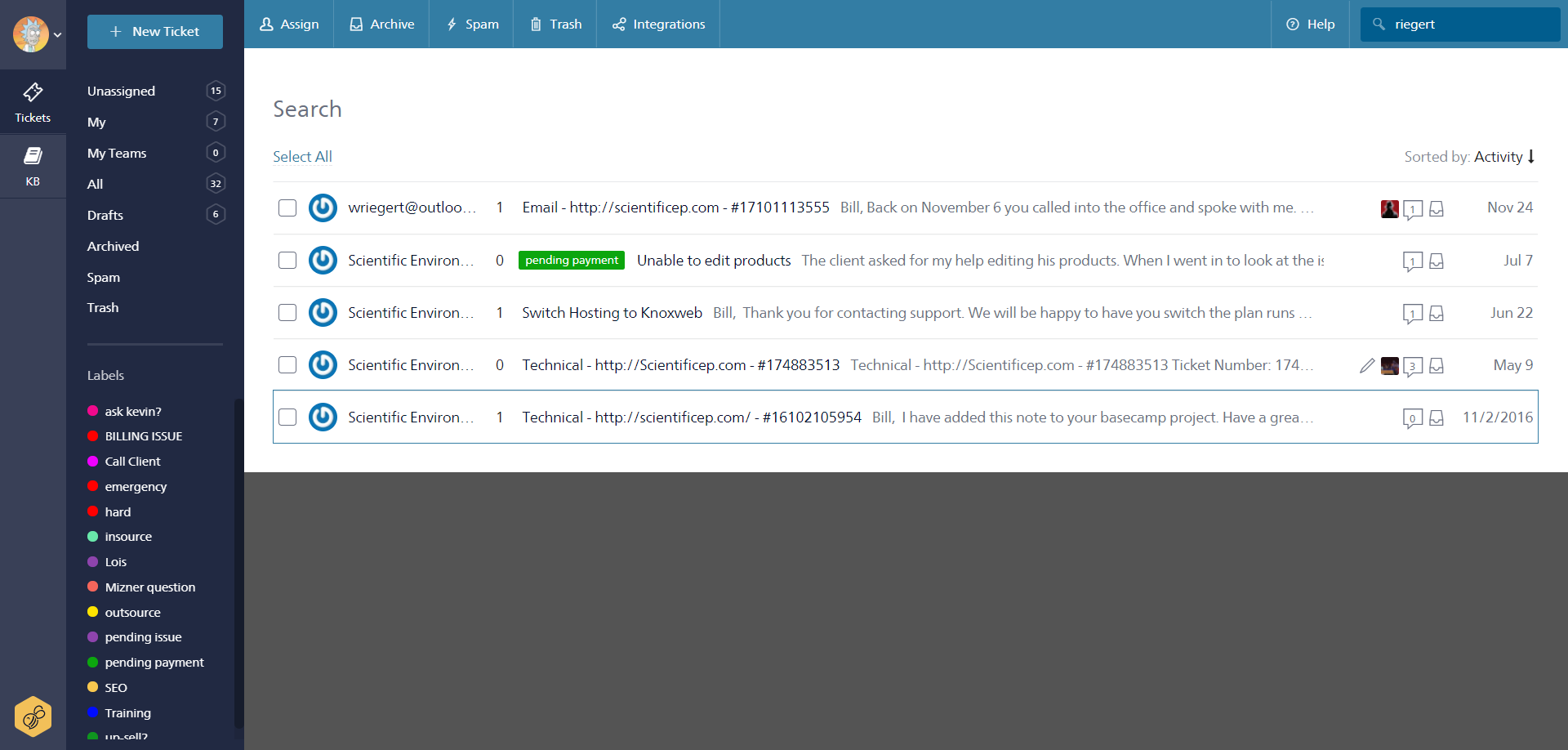Screen dimensions: 1568x750
Task: Click the teal dot beside insource label
Action: coord(93,537)
